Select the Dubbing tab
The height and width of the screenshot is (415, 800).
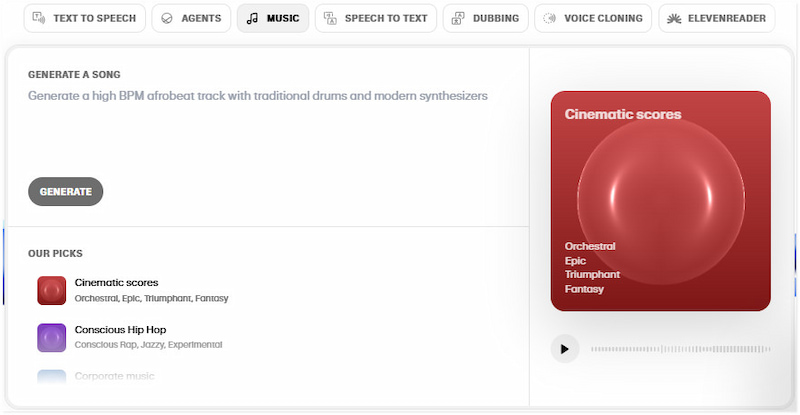tap(485, 18)
